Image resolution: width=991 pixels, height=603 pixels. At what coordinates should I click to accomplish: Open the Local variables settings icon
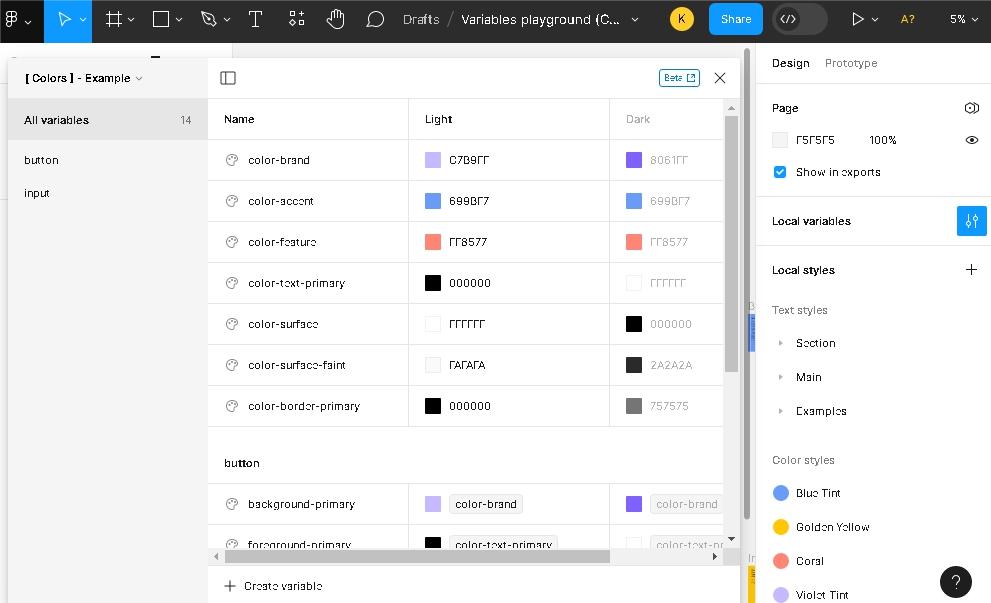click(x=971, y=221)
